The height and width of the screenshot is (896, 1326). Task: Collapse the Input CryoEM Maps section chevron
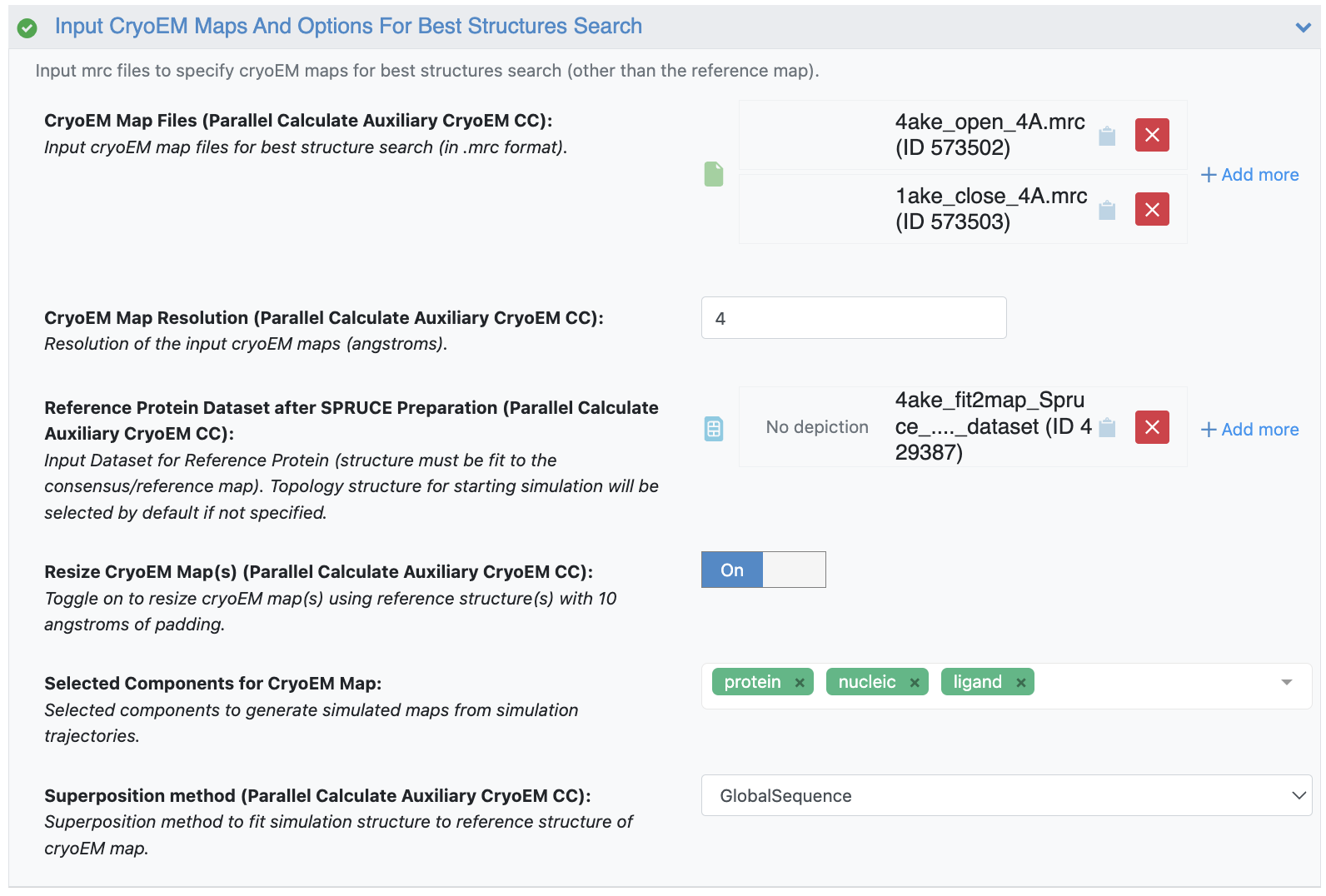(1304, 27)
